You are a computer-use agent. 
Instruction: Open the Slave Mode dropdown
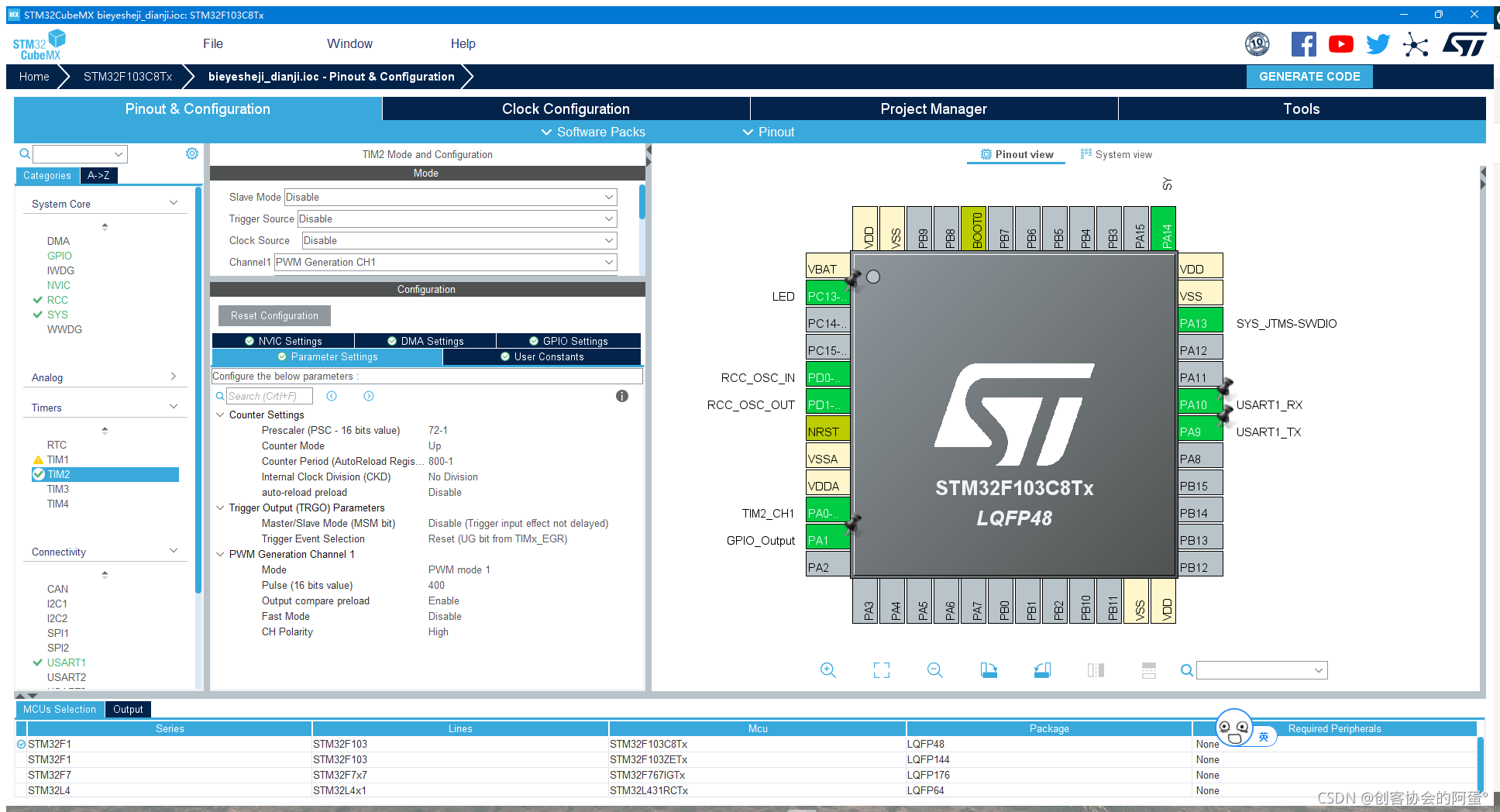450,197
